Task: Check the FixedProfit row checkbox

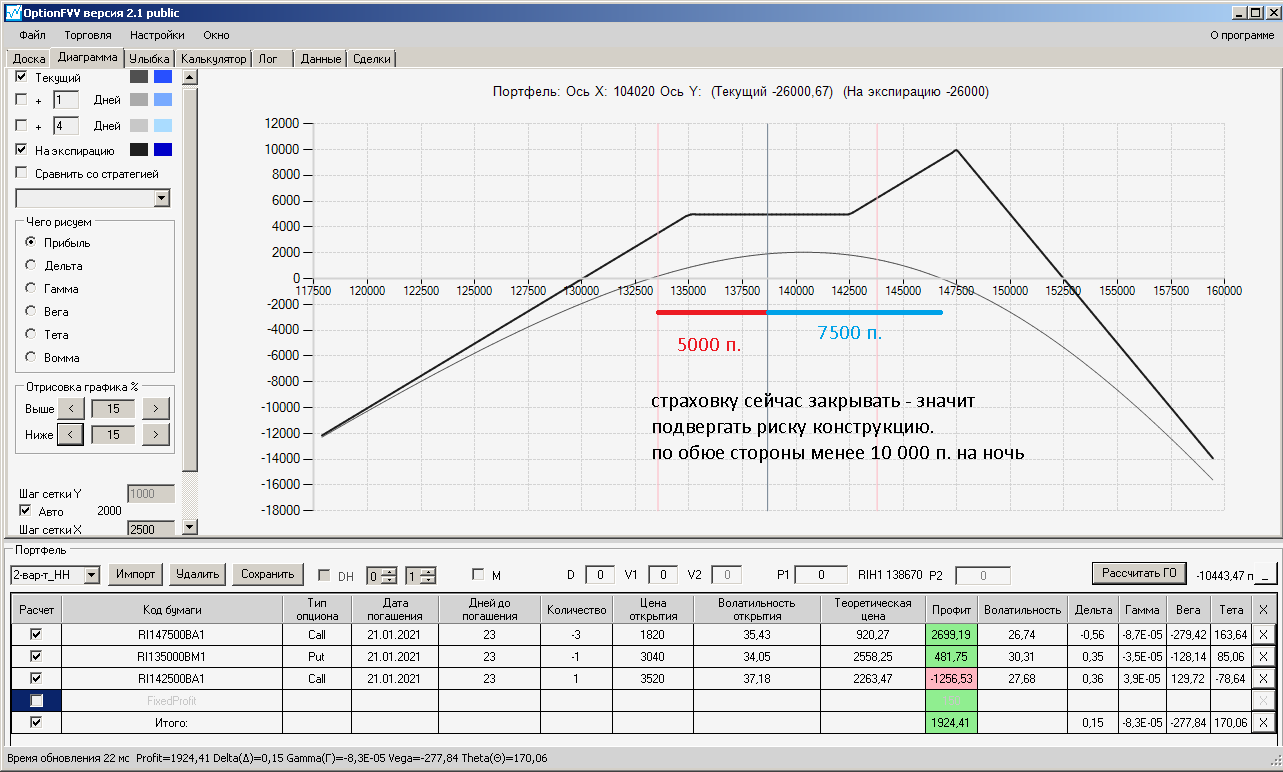Action: 37,701
